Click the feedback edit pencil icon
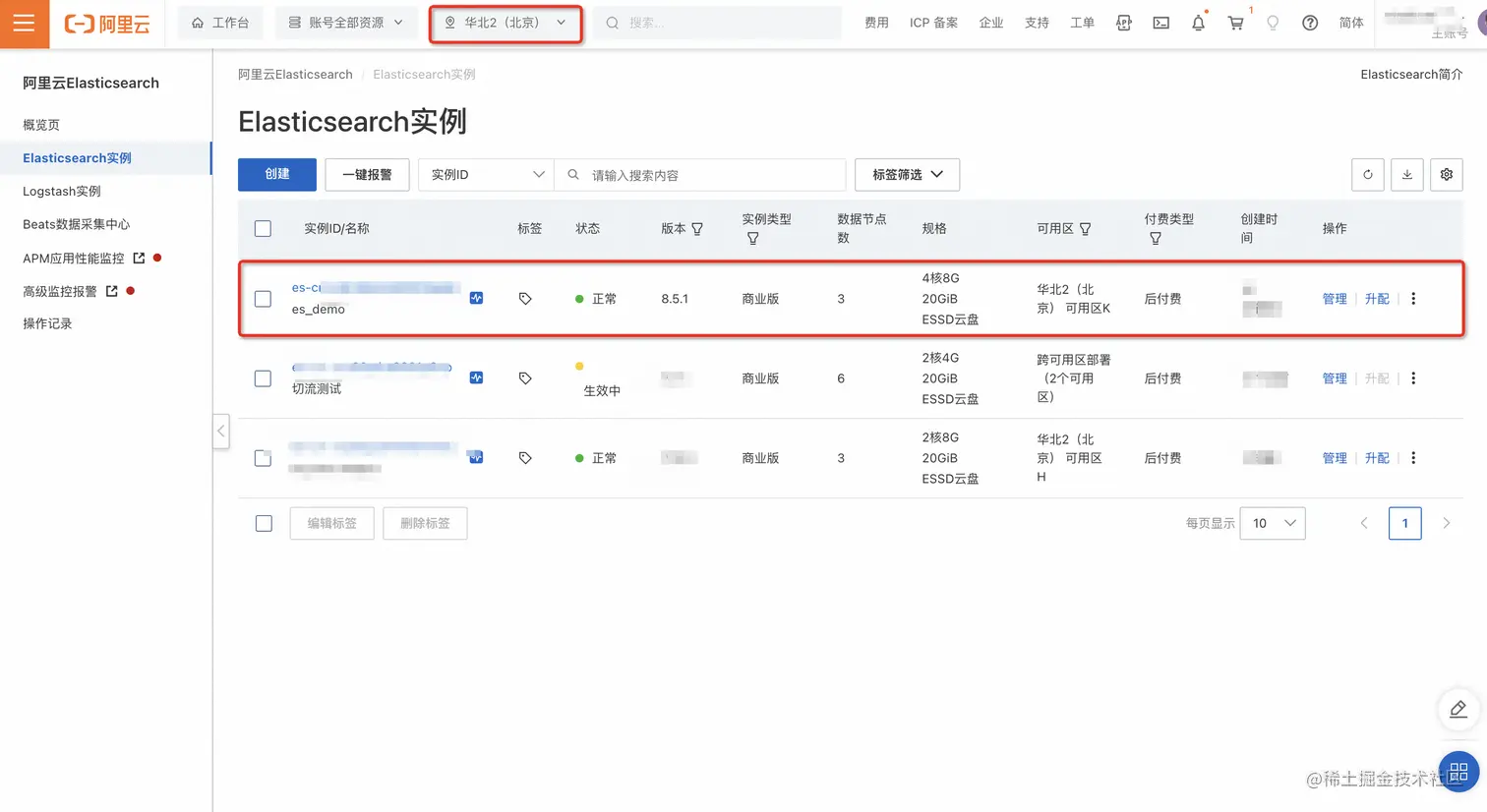This screenshot has height=812, width=1487. click(x=1458, y=709)
